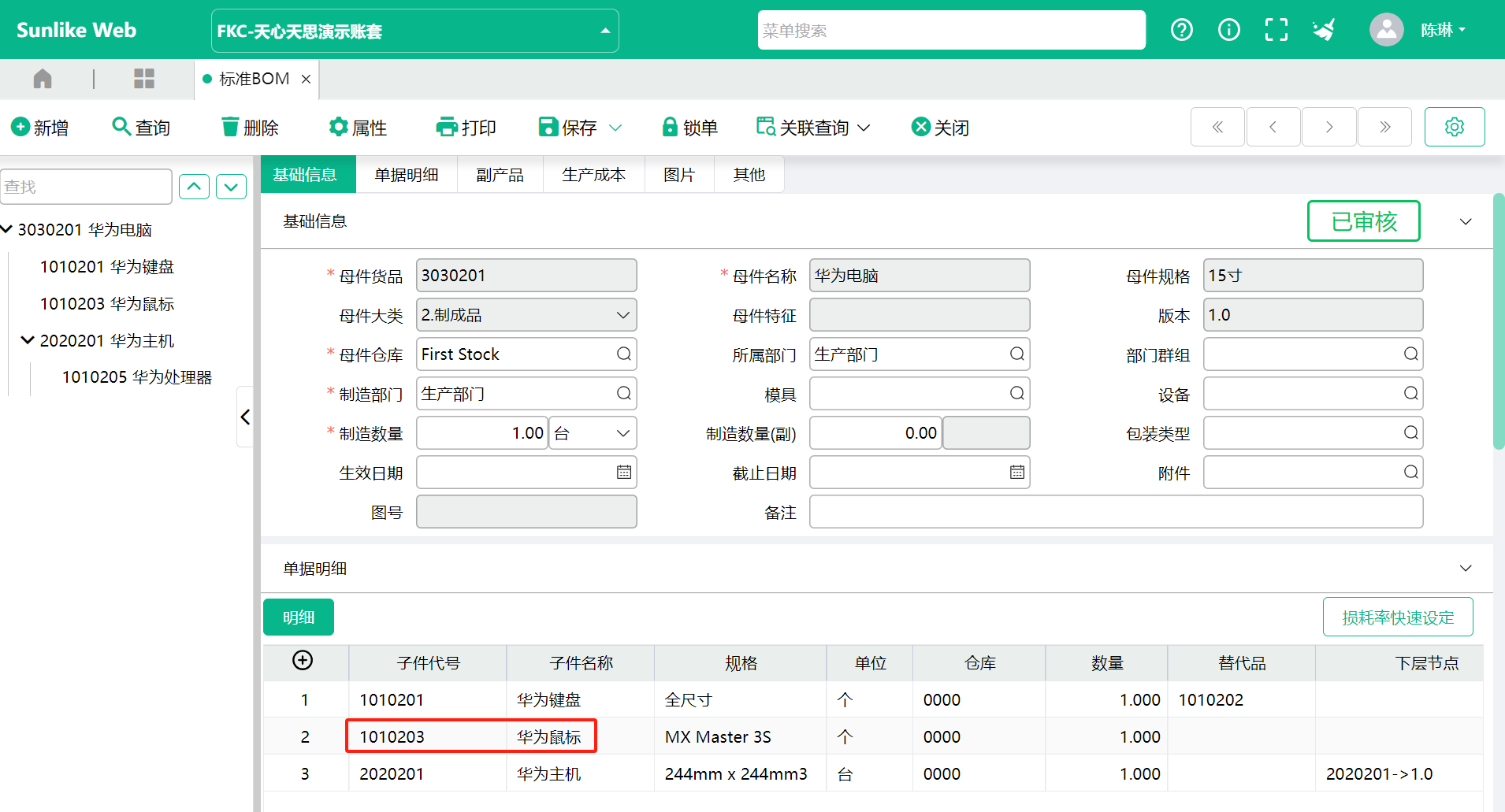1505x812 pixels.
Task: Click the 关闭 close toolbar button
Action: (x=940, y=127)
